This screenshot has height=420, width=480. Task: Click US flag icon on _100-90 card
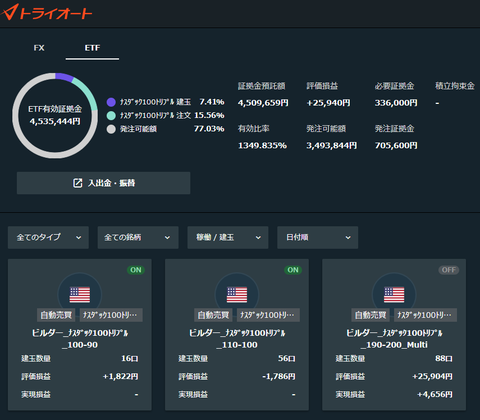tap(80, 295)
